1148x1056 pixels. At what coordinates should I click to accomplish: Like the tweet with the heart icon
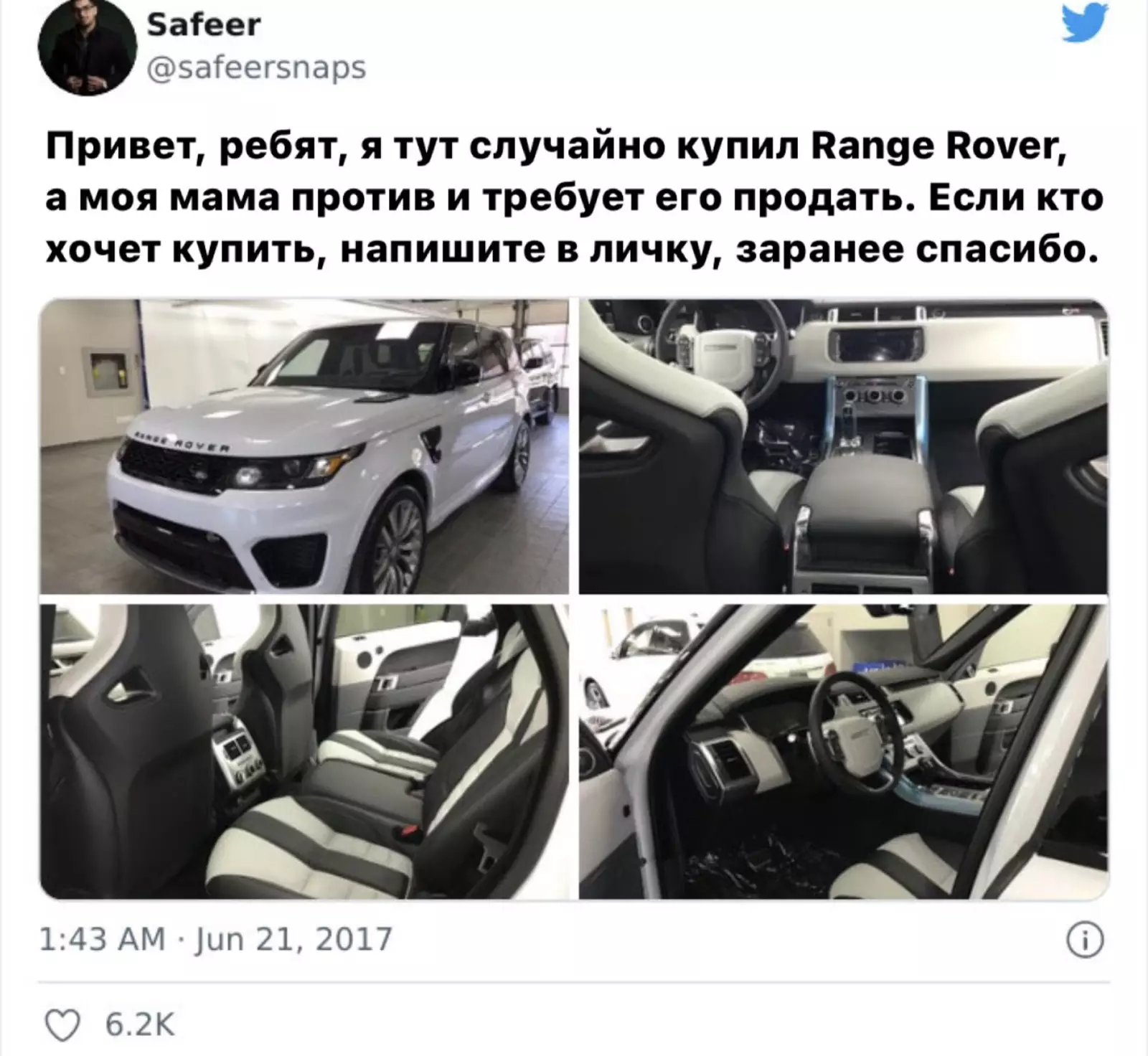point(62,1025)
